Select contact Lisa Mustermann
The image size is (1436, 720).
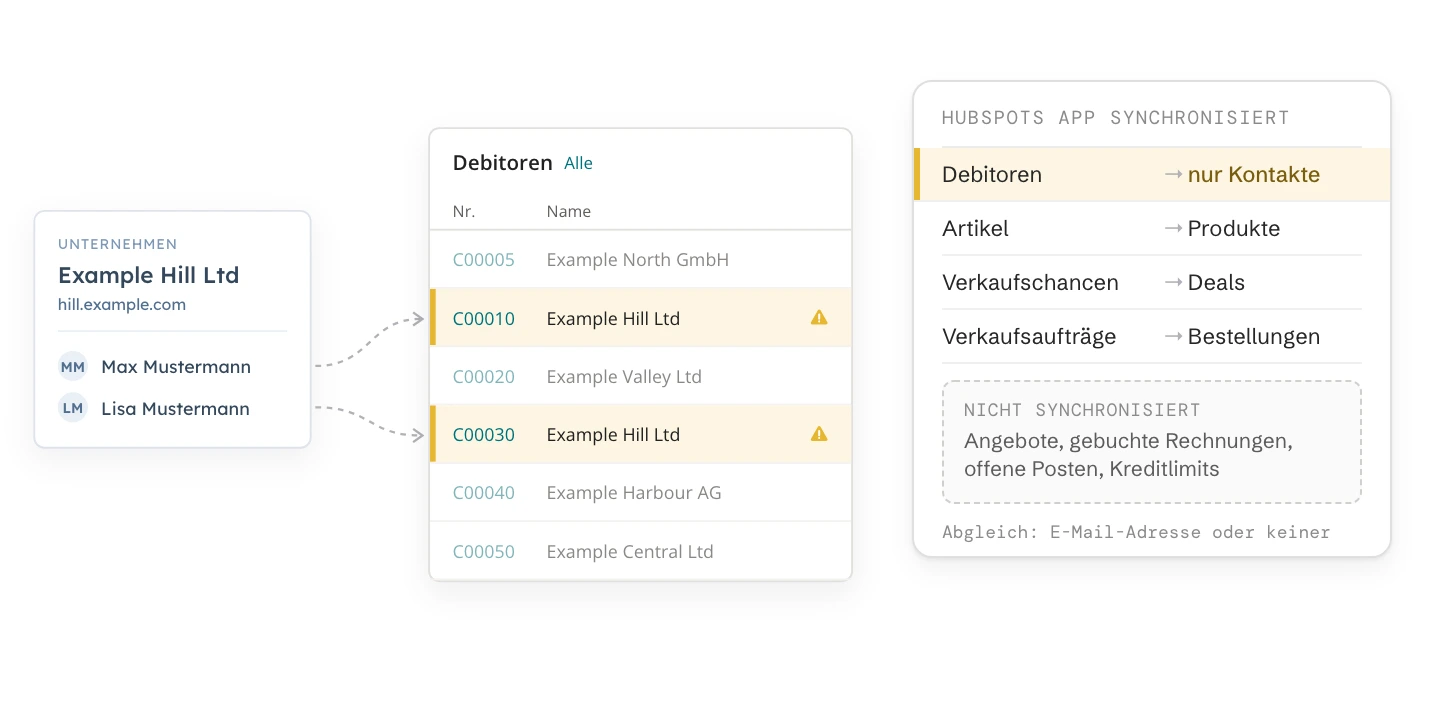point(175,409)
